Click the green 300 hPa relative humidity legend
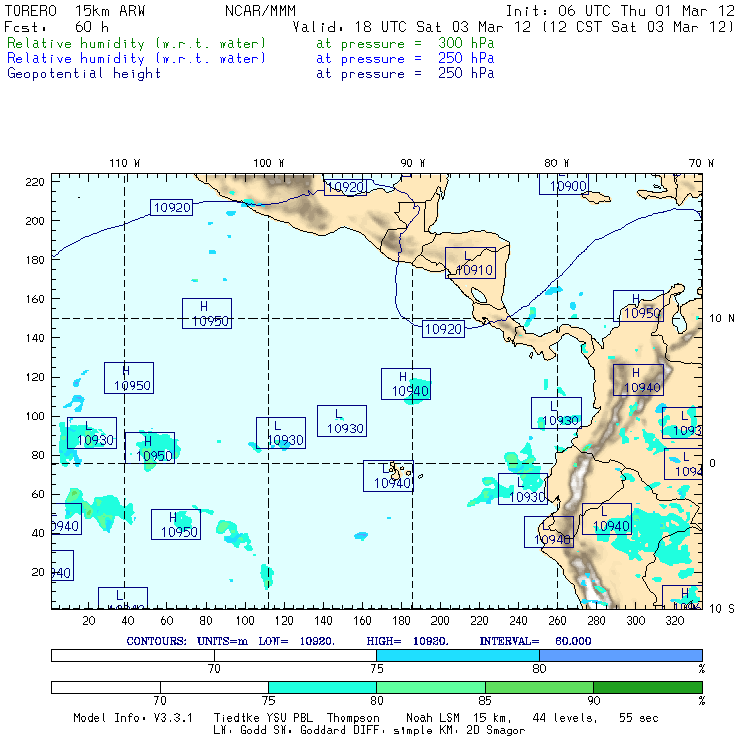 click(x=137, y=44)
